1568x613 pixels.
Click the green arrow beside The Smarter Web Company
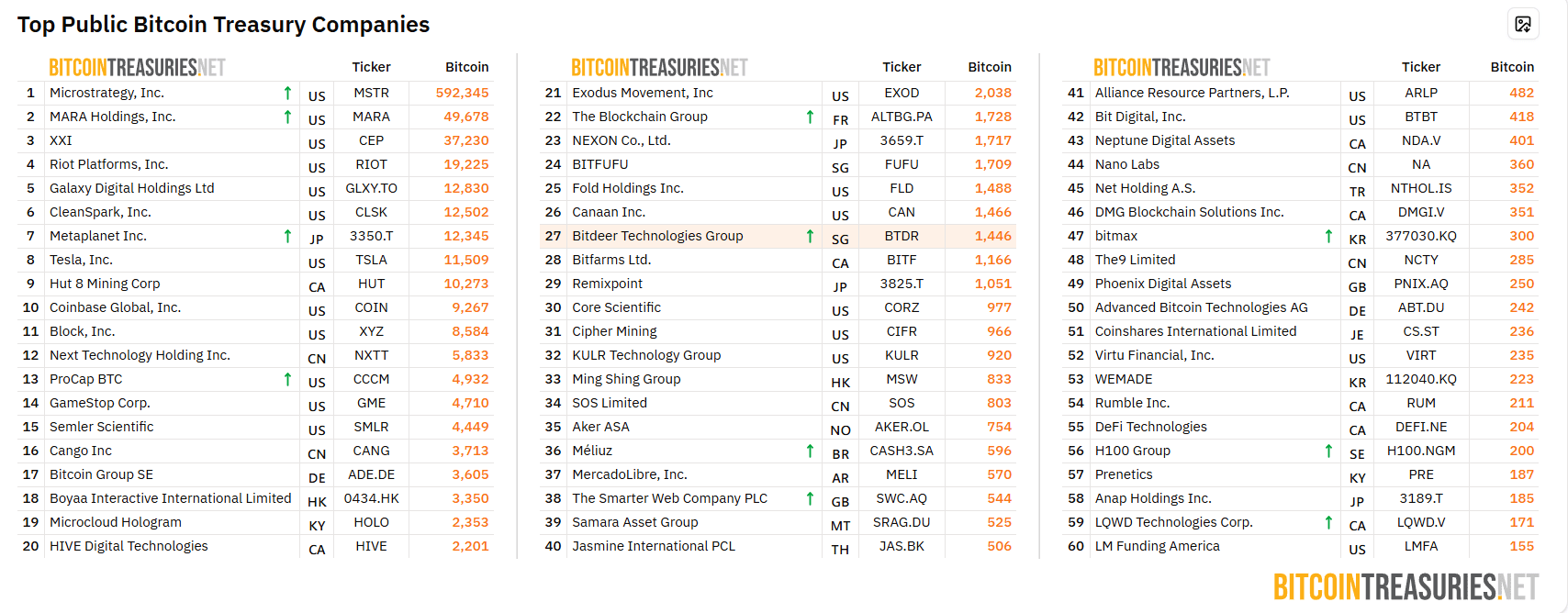(x=810, y=498)
